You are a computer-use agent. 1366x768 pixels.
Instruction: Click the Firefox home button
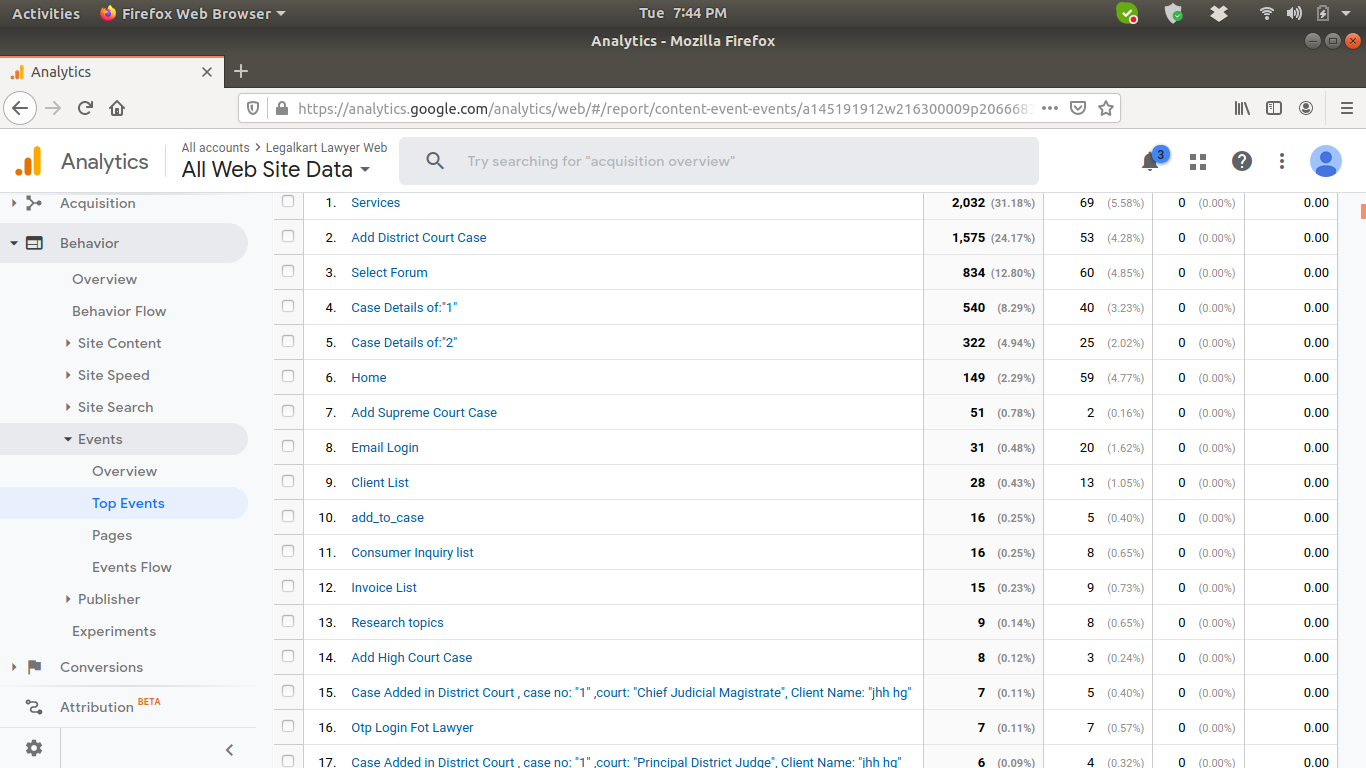117,108
